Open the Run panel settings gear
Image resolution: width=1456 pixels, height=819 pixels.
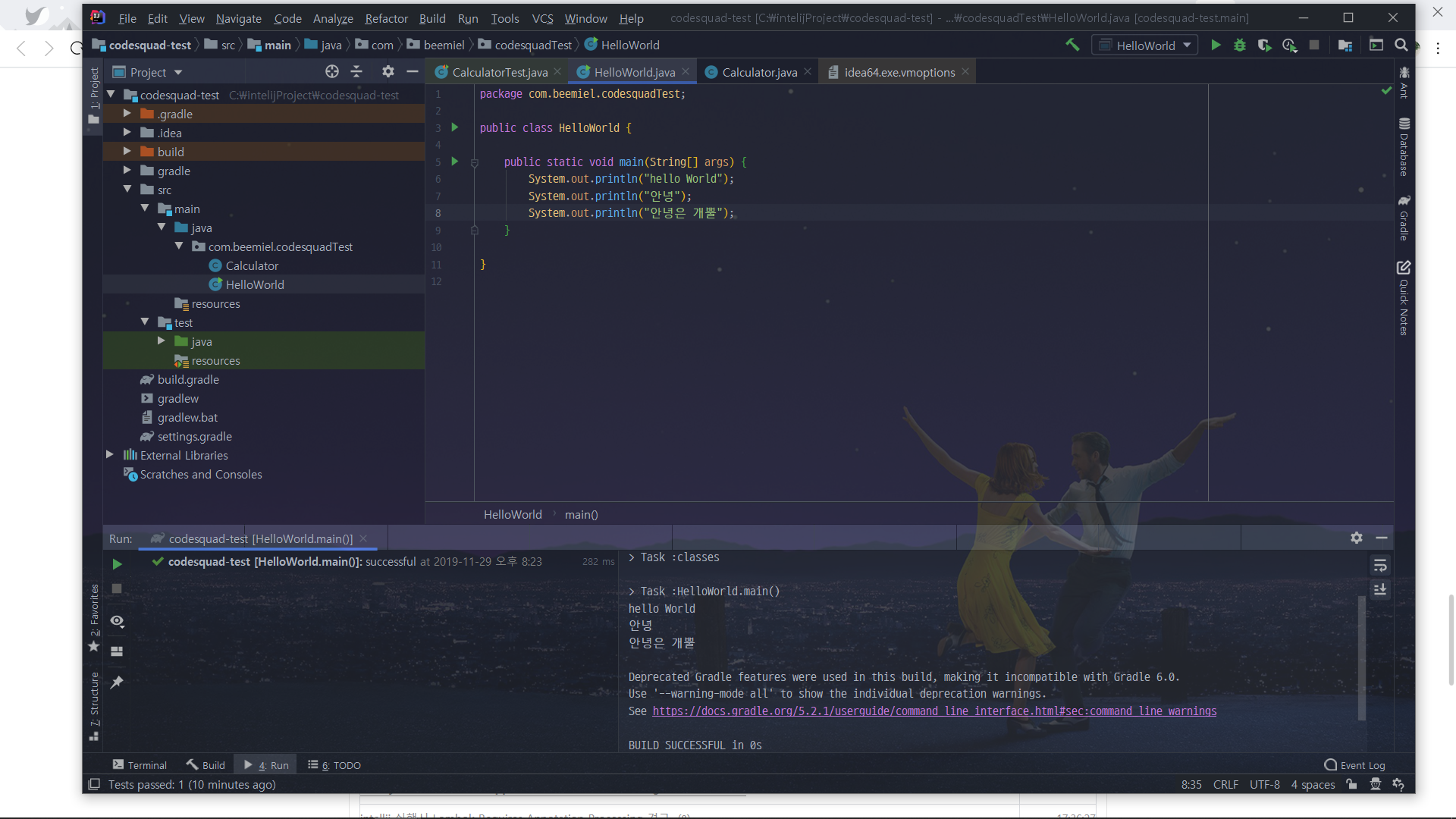click(1357, 538)
